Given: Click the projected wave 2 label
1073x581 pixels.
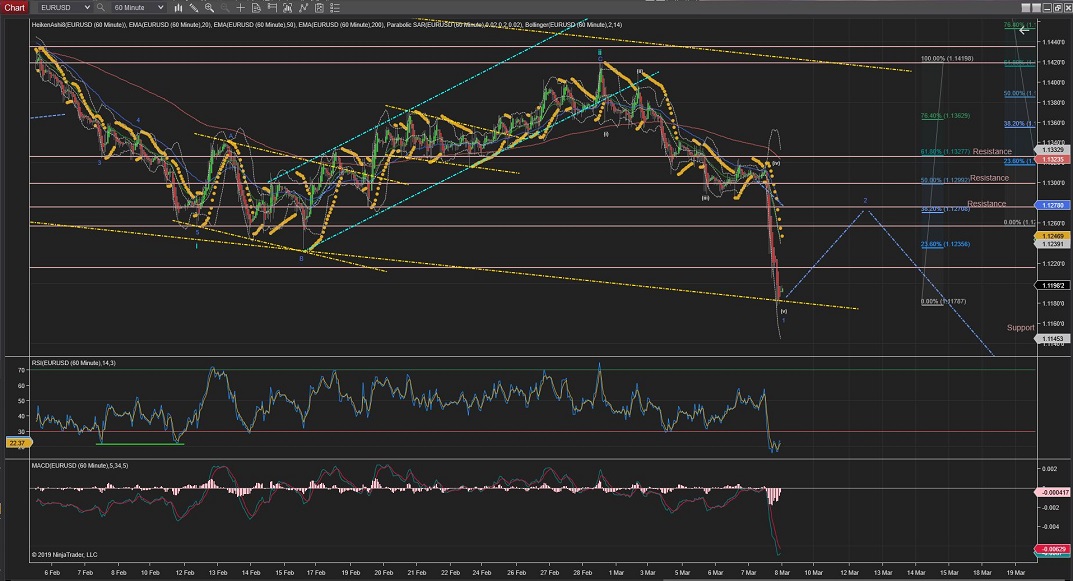Looking at the screenshot, I should click(x=865, y=201).
